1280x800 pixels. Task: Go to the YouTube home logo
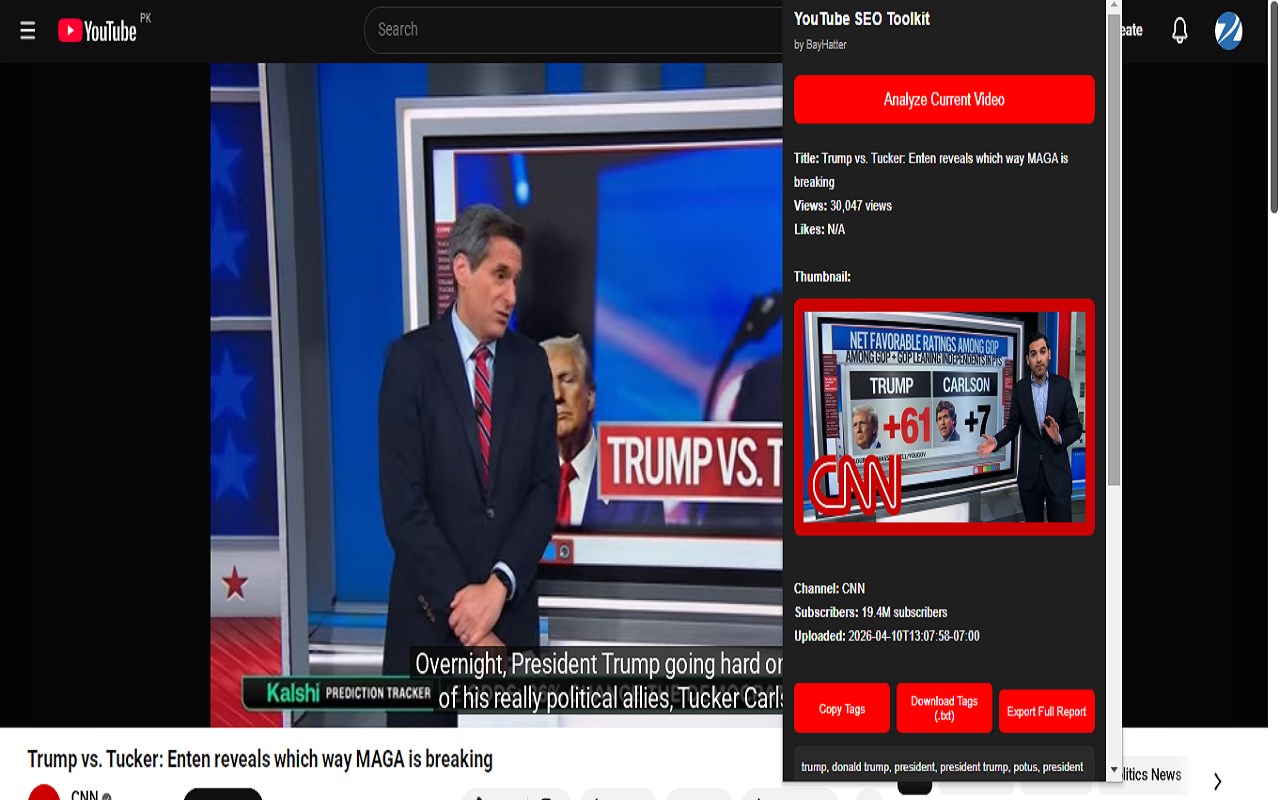pyautogui.click(x=97, y=31)
